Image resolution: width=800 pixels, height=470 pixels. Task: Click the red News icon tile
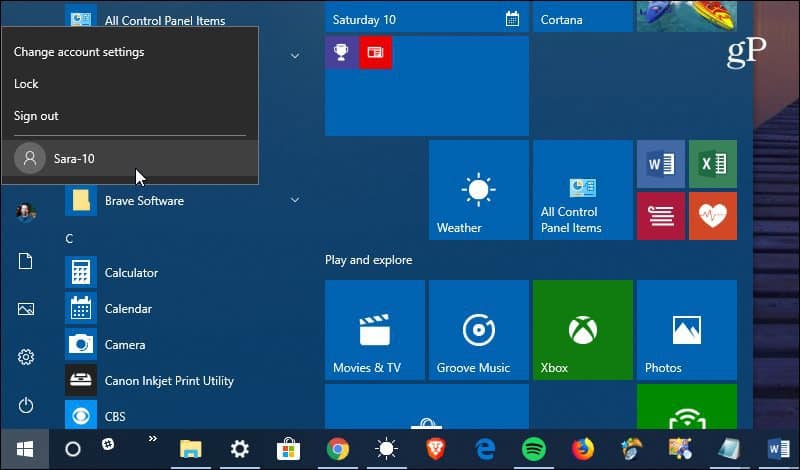pyautogui.click(x=376, y=52)
